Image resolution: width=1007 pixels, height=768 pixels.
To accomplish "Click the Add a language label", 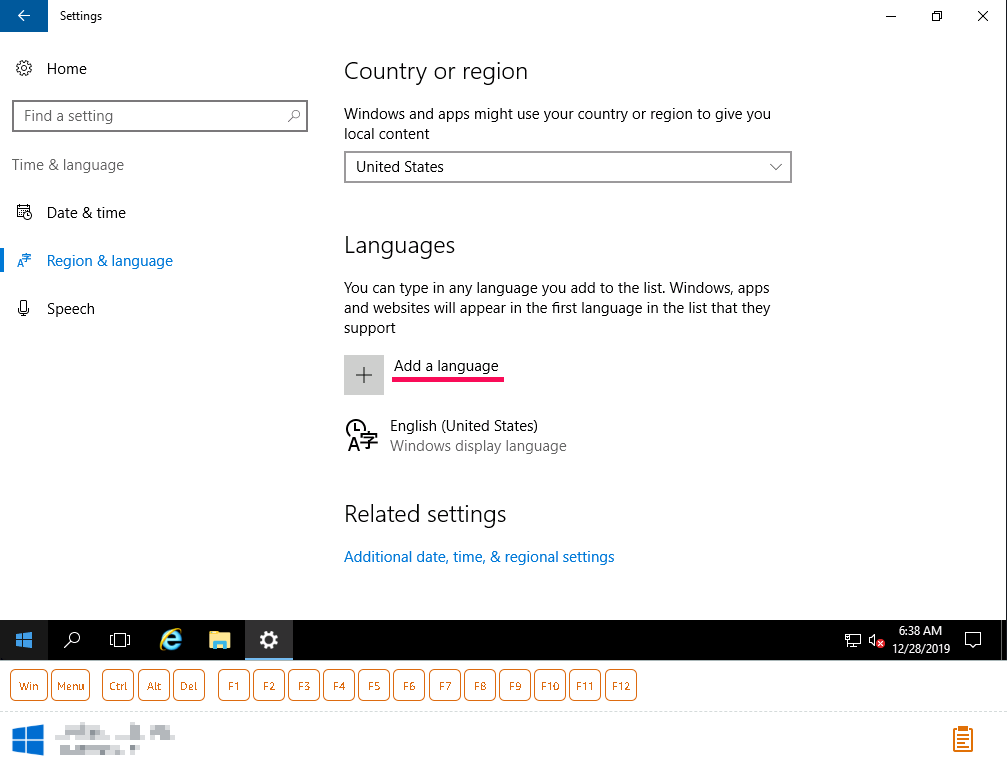I will click(x=446, y=366).
